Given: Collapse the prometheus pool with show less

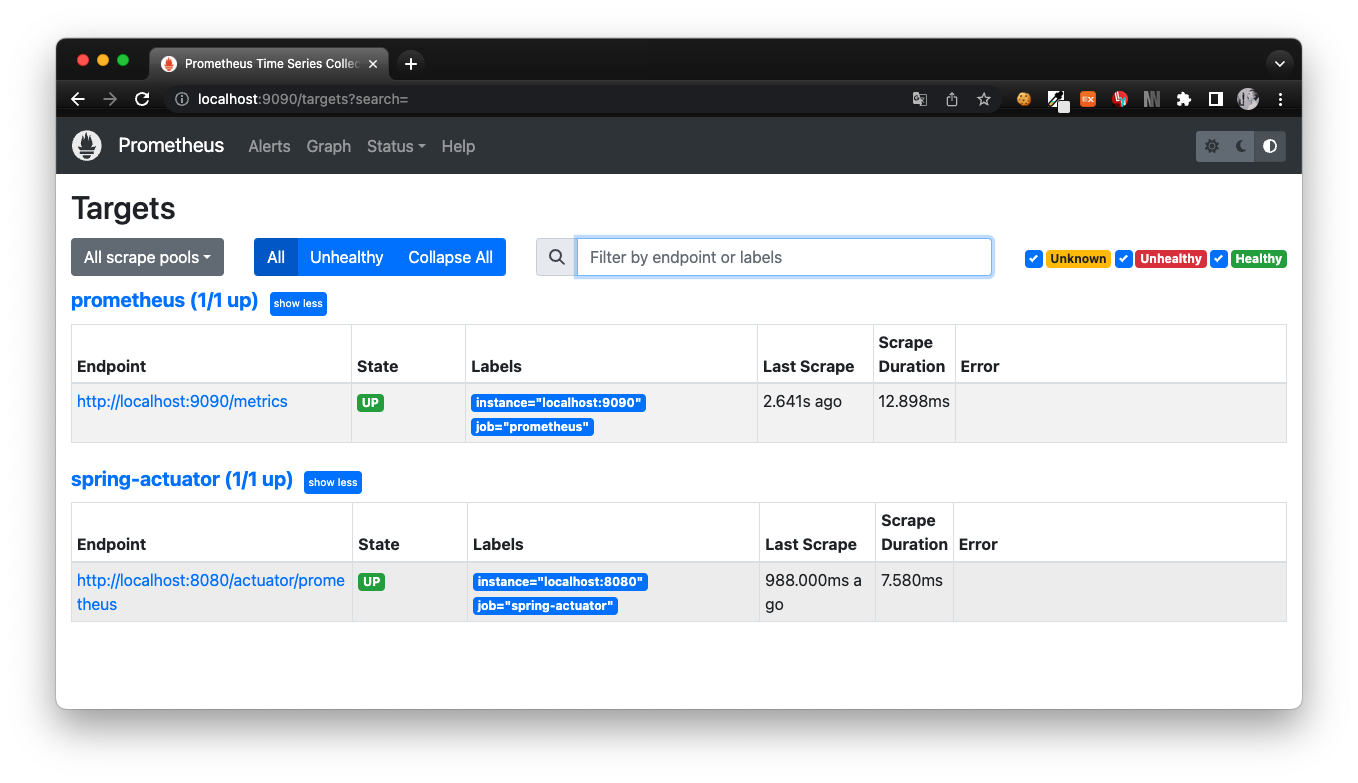Looking at the screenshot, I should tap(298, 303).
